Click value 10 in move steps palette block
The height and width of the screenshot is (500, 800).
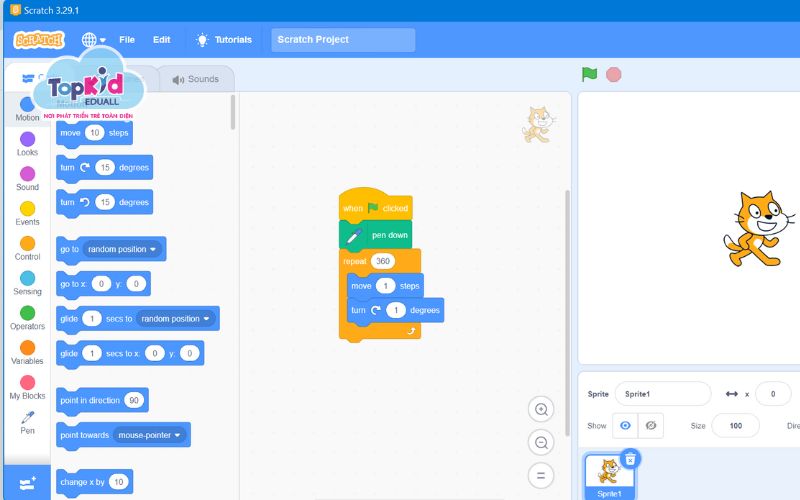coord(95,133)
